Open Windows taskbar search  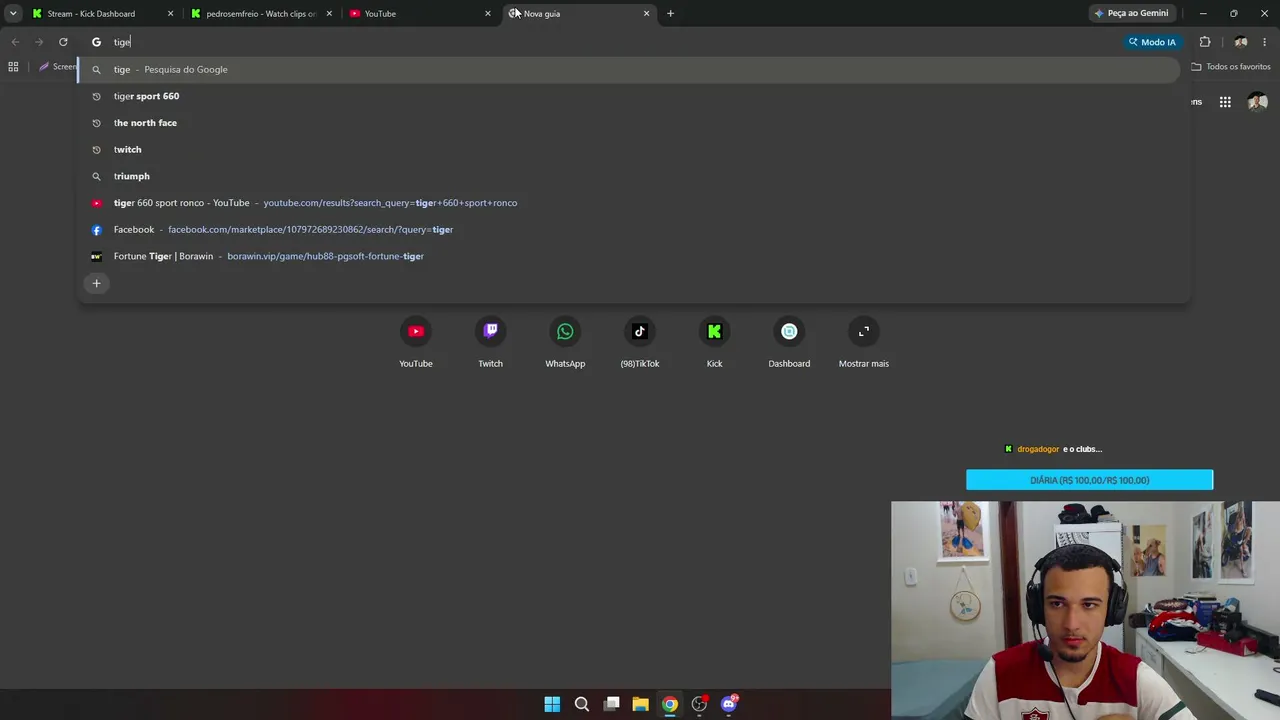(582, 704)
